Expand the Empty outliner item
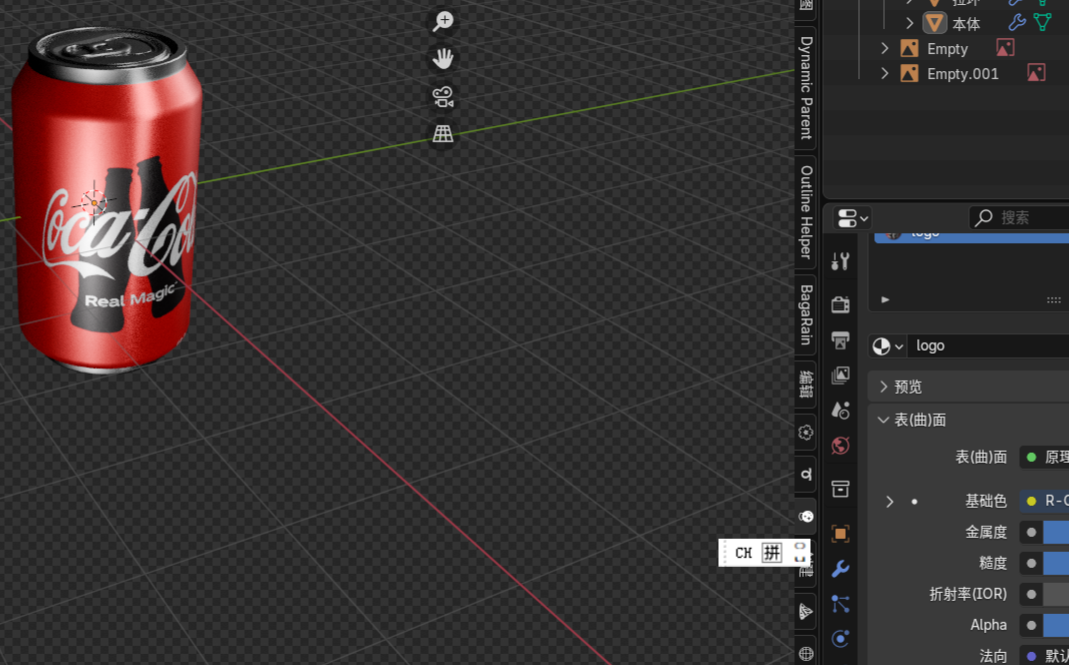Viewport: 1069px width, 665px height. pos(885,48)
